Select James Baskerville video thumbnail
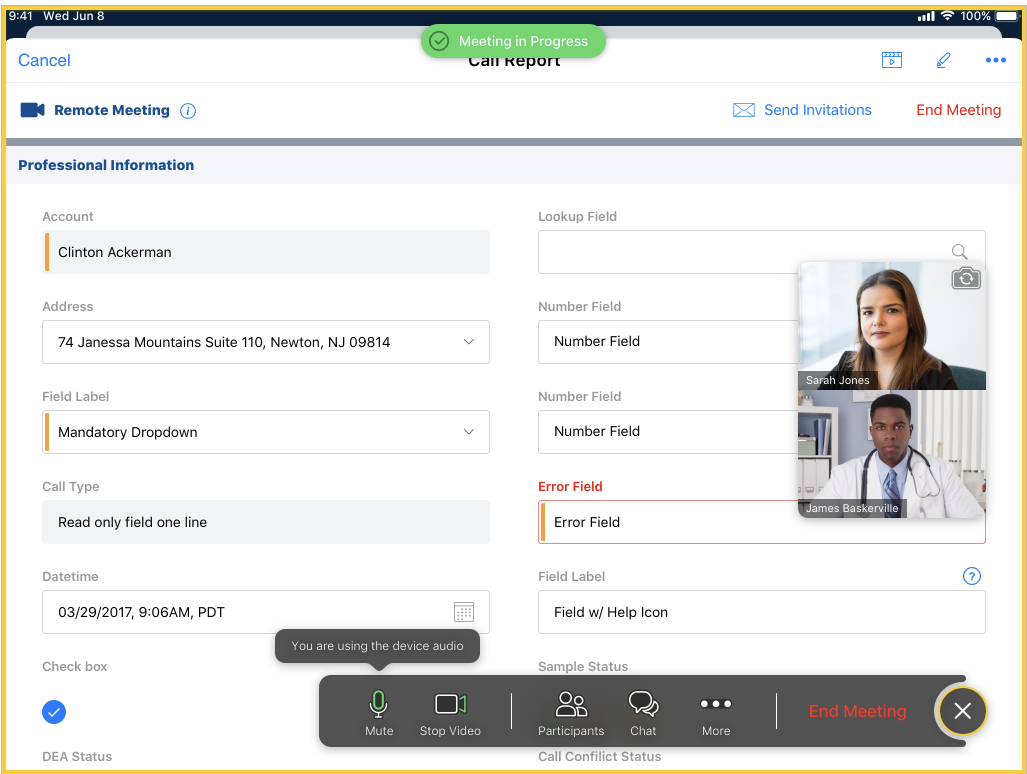The width and height of the screenshot is (1027, 774). 891,454
